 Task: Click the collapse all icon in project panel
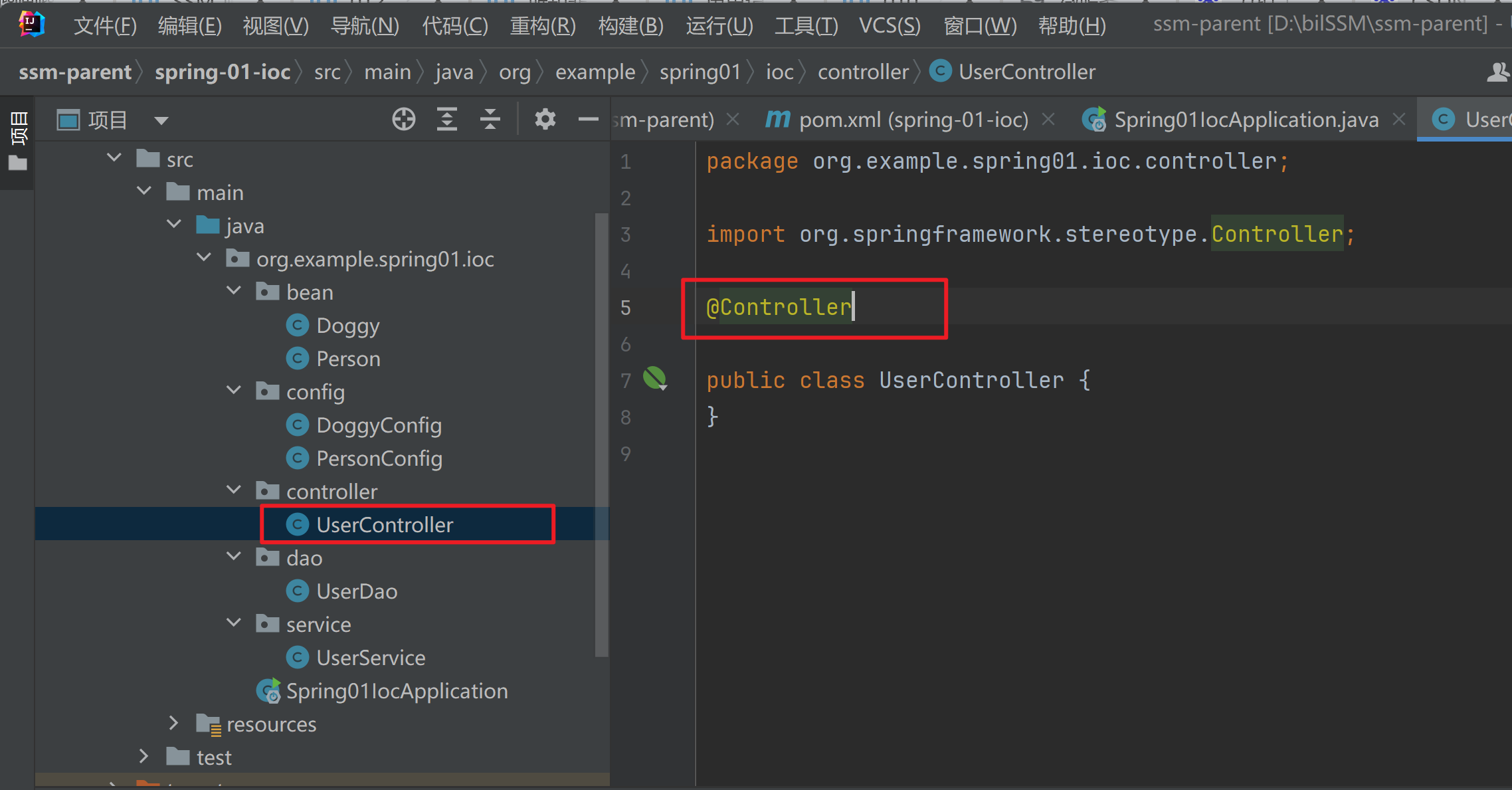click(490, 120)
